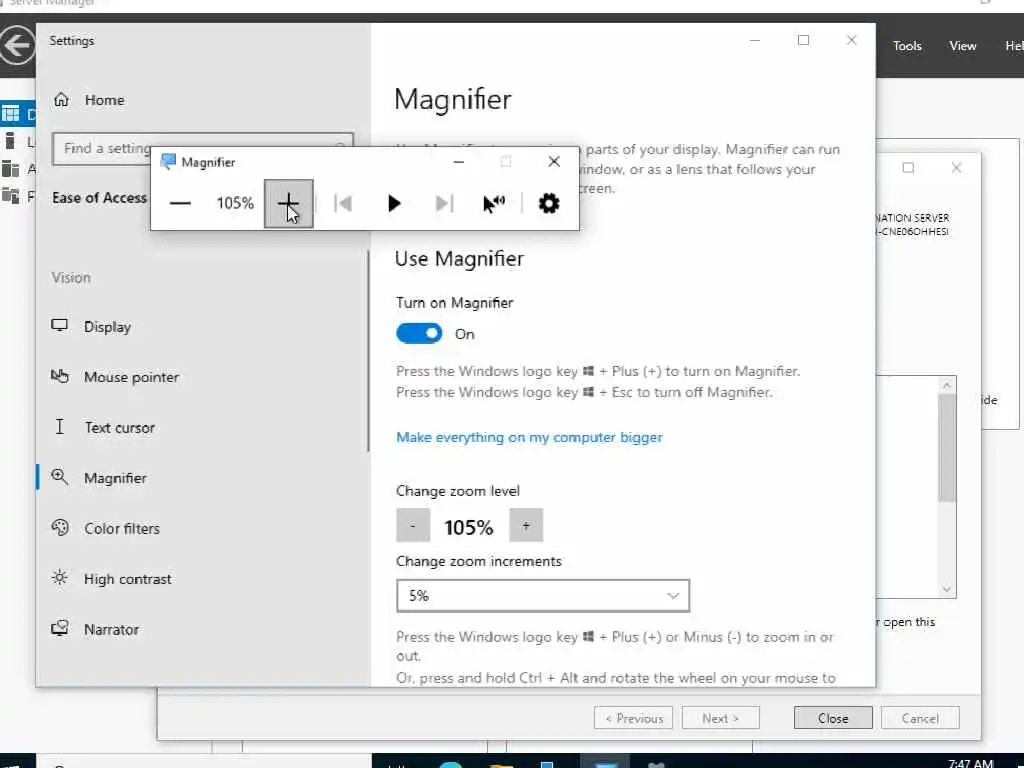Increase zoom level with plus button

coord(526,526)
